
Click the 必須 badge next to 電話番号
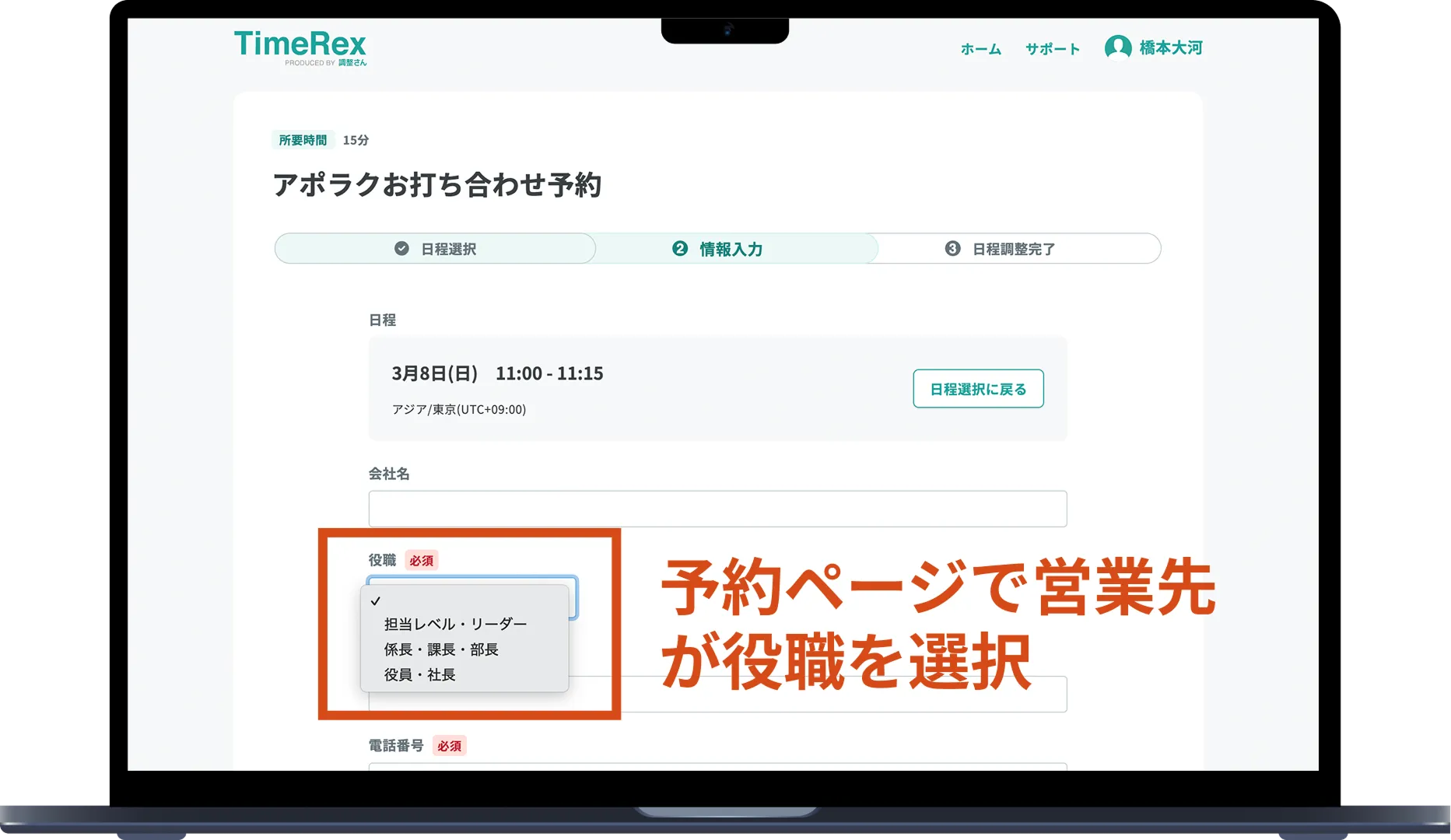450,745
